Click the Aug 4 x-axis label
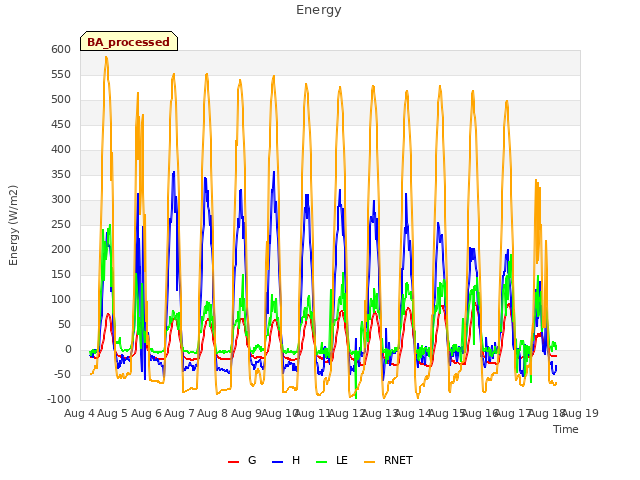640x480 pixels. (79, 413)
